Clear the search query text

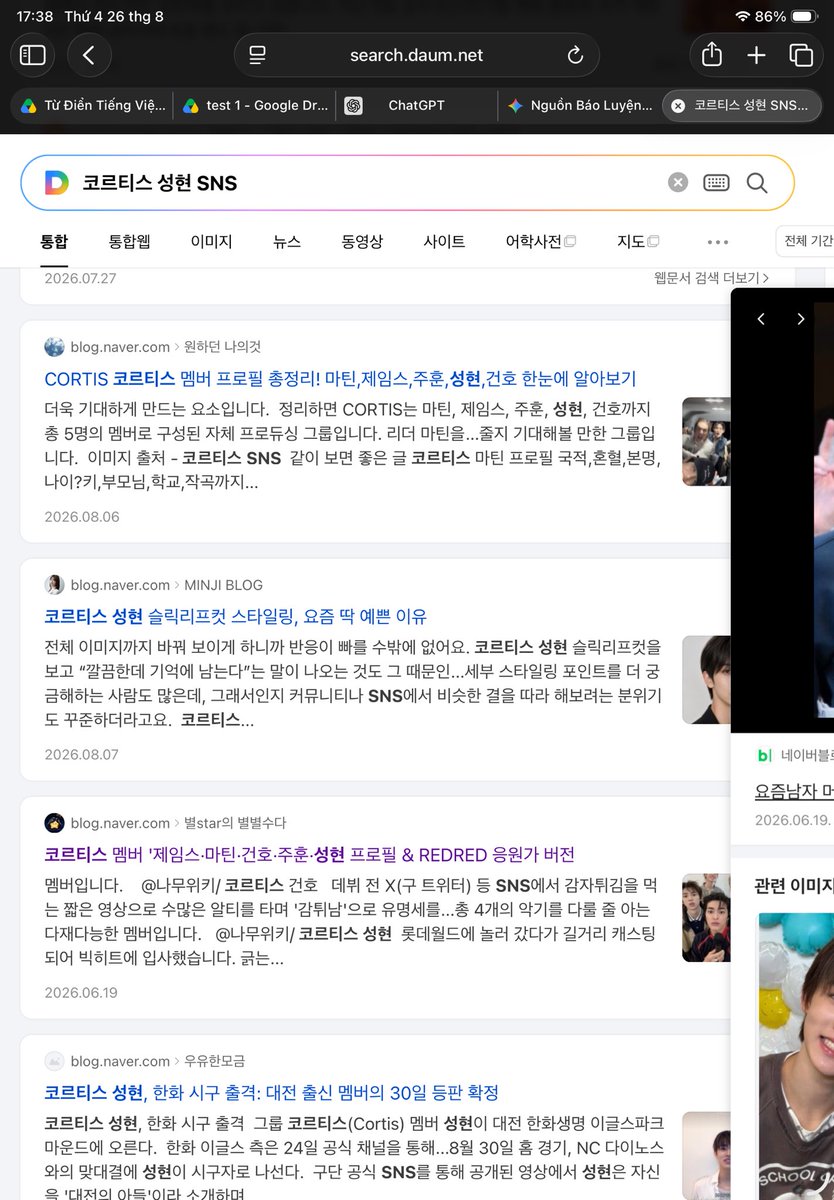tap(678, 182)
